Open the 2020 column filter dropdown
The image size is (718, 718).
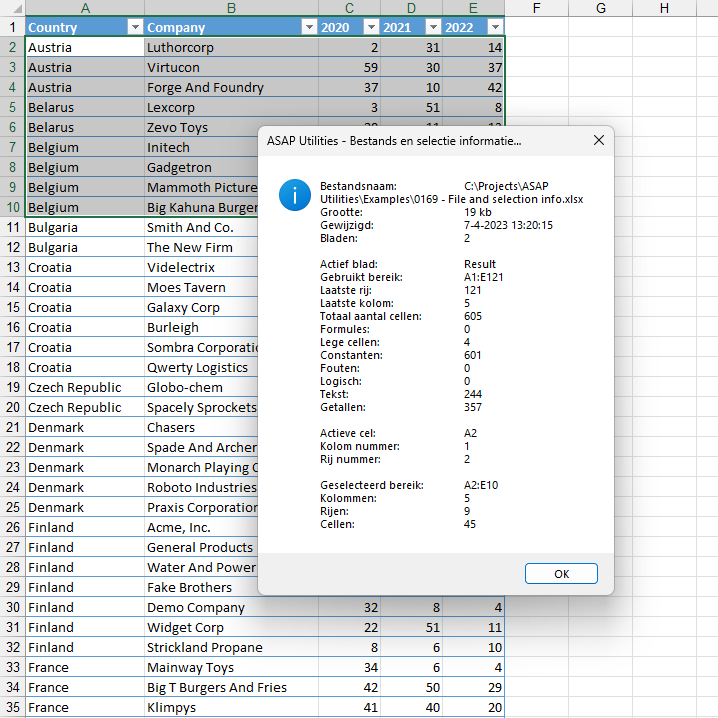(371, 27)
